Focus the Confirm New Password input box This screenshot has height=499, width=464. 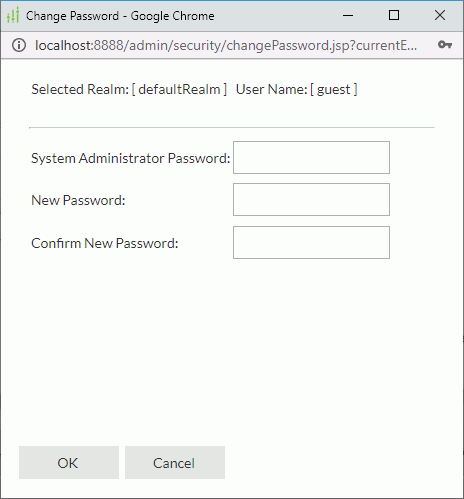pyautogui.click(x=311, y=242)
